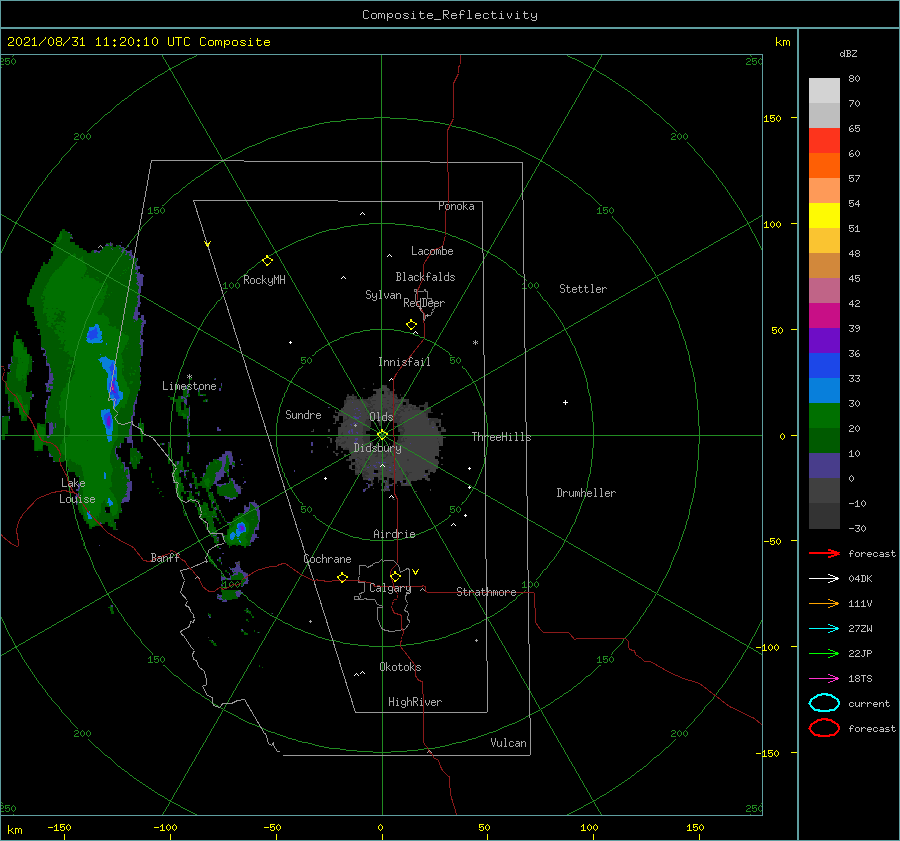
Task: Click the yellow diamond marker near Cochrane
Action: pyautogui.click(x=343, y=578)
